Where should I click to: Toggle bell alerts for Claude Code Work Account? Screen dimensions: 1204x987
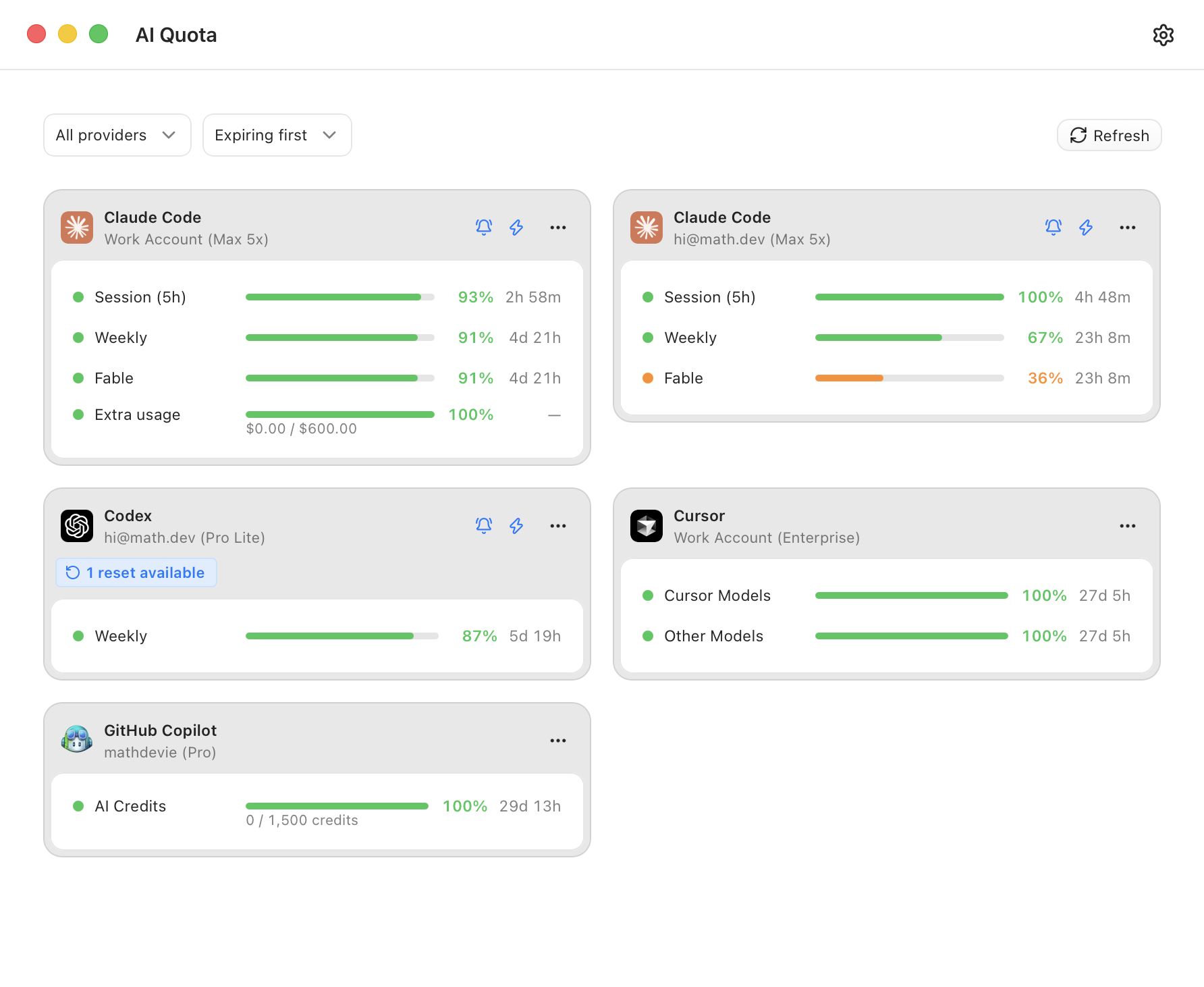[484, 228]
